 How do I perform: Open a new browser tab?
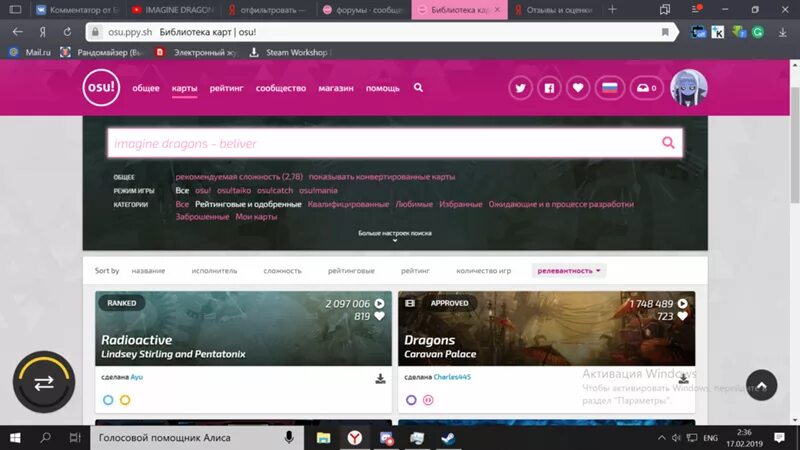(x=612, y=9)
